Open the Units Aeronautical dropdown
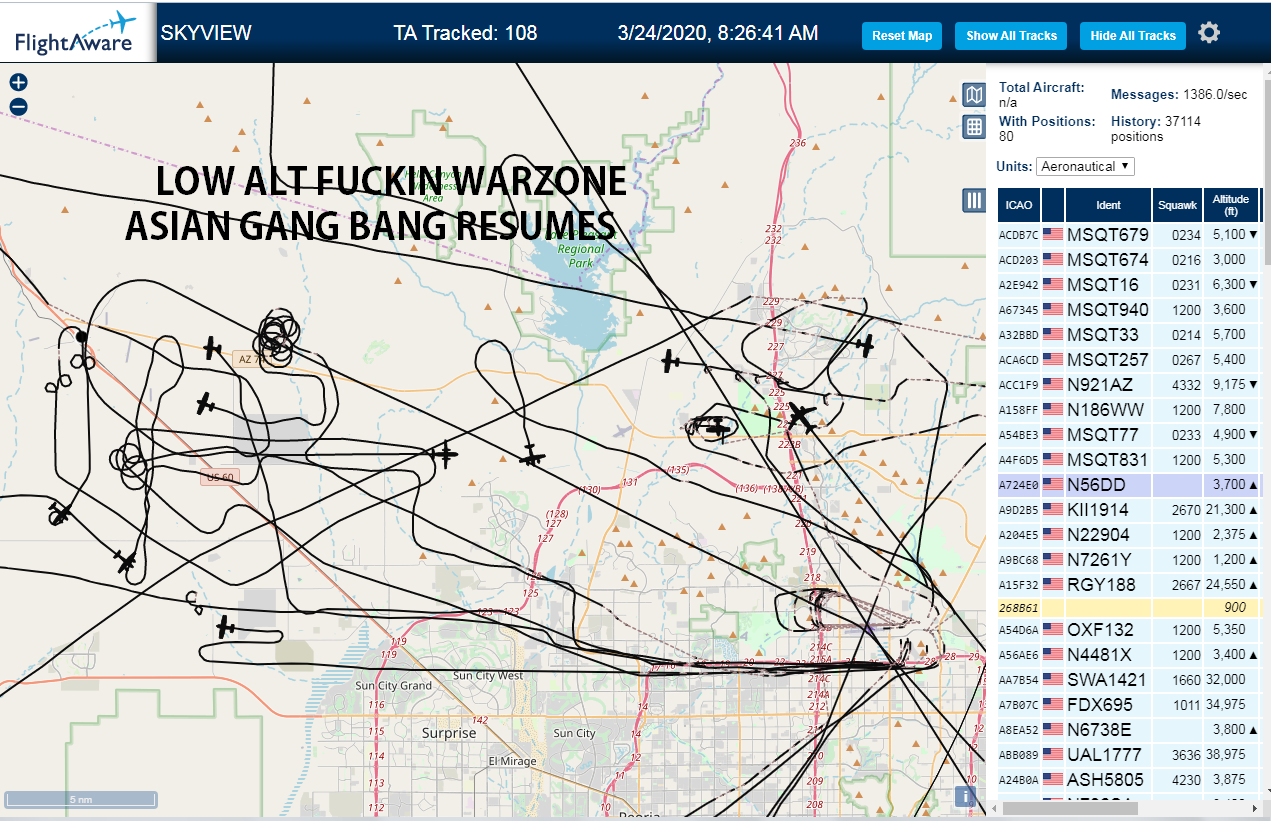 pos(1085,166)
